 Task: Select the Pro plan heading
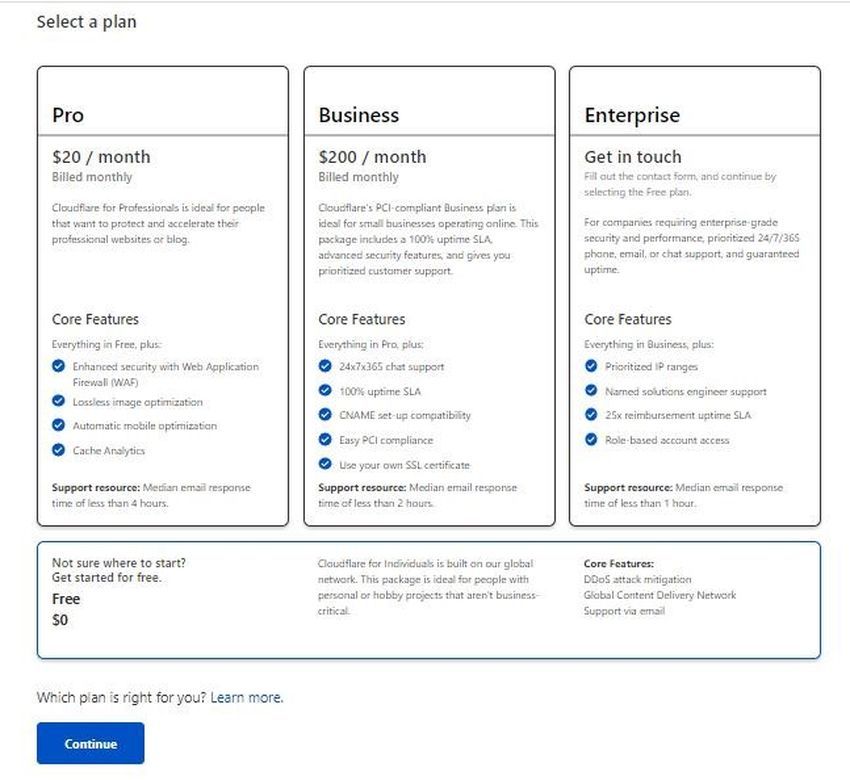click(x=68, y=115)
